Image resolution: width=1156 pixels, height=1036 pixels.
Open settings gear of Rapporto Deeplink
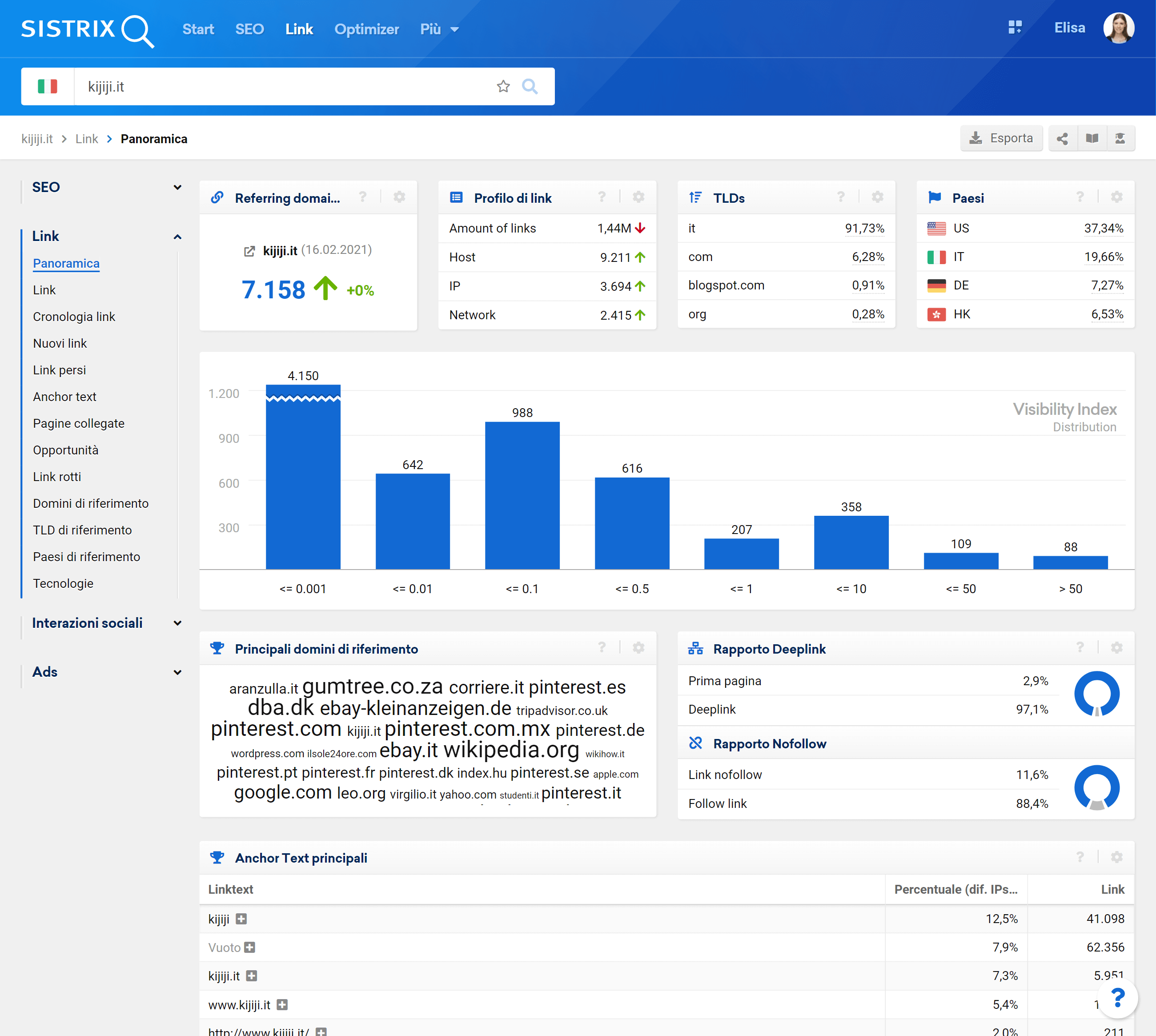[1117, 648]
